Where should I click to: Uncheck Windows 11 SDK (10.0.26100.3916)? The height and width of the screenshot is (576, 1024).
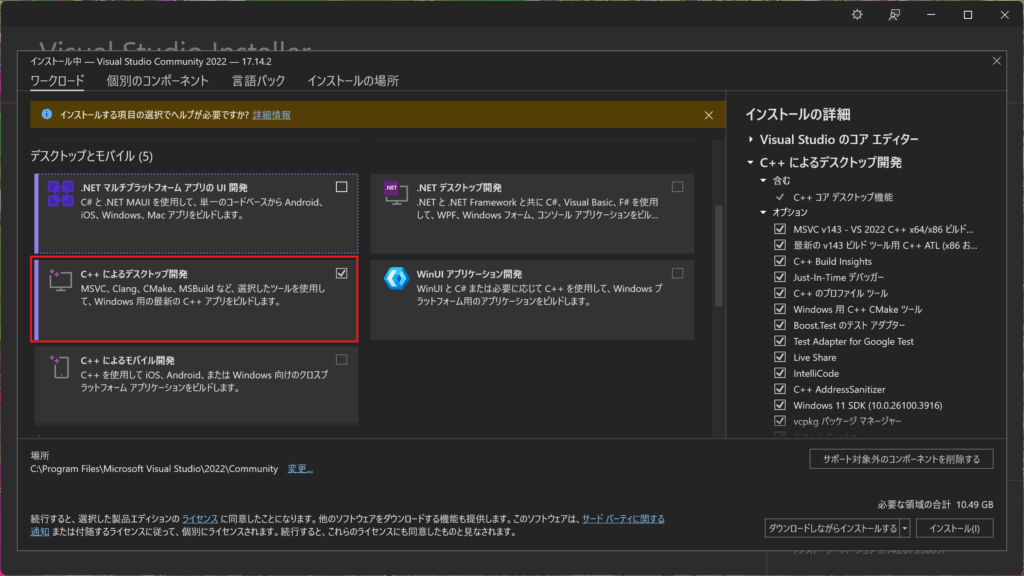(780, 405)
